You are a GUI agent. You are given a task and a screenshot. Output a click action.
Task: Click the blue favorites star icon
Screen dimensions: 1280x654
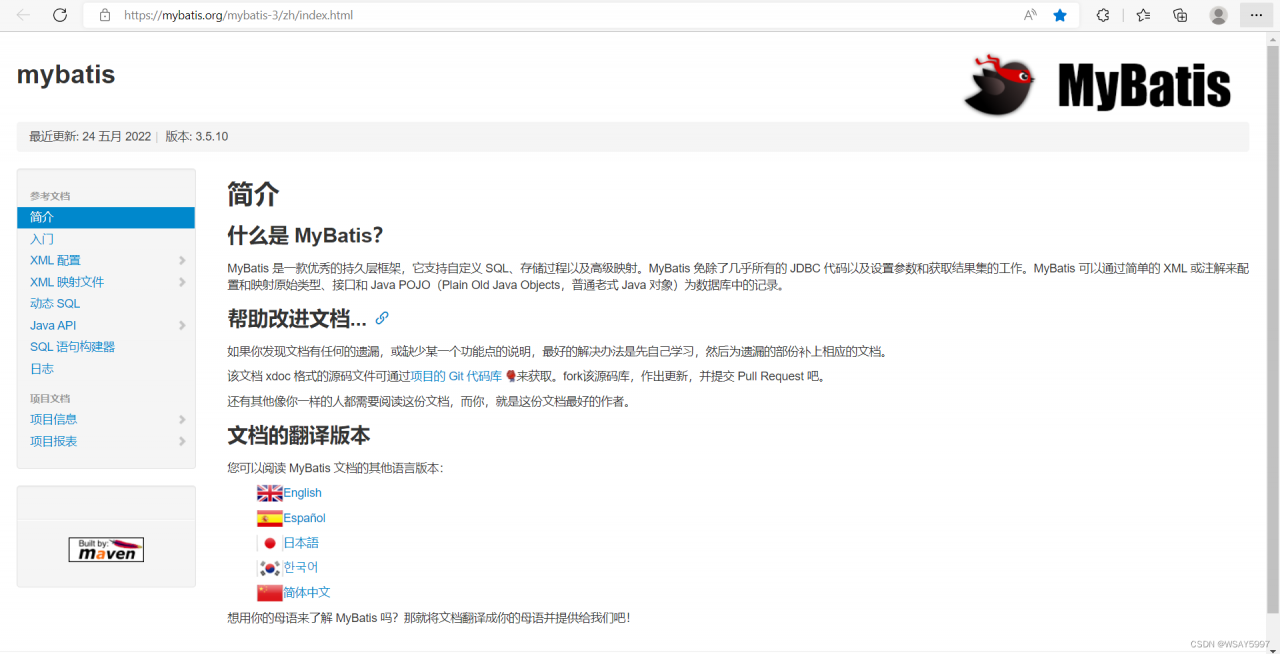pyautogui.click(x=1060, y=15)
